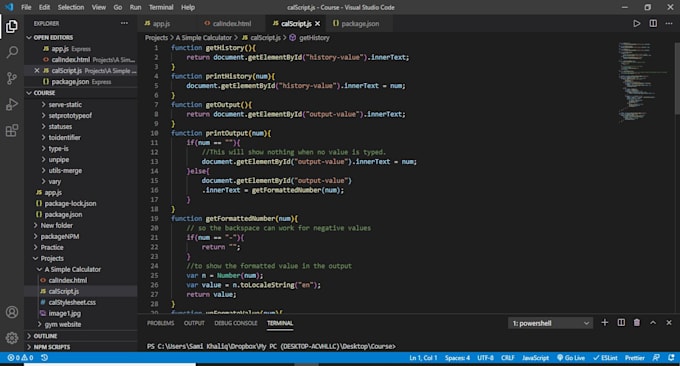Open image1.jpg in the file tree
Screen dimensions: 680x366
click(64, 313)
